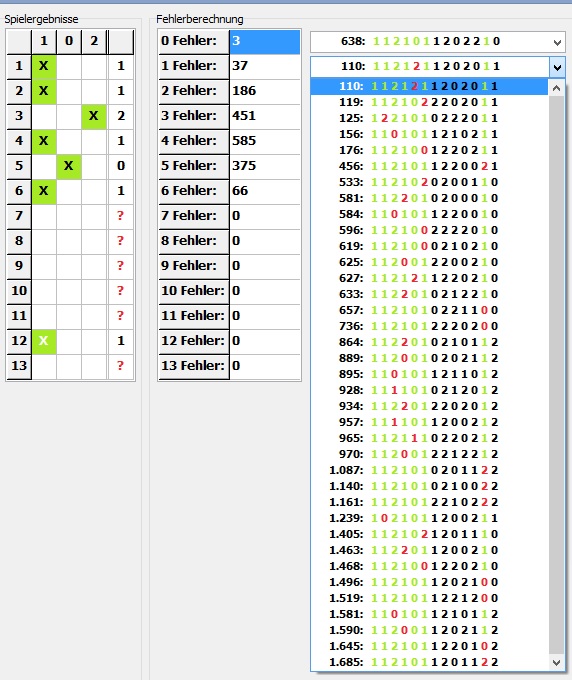
Task: Select the '0 Fehler' value field
Action: [265, 41]
